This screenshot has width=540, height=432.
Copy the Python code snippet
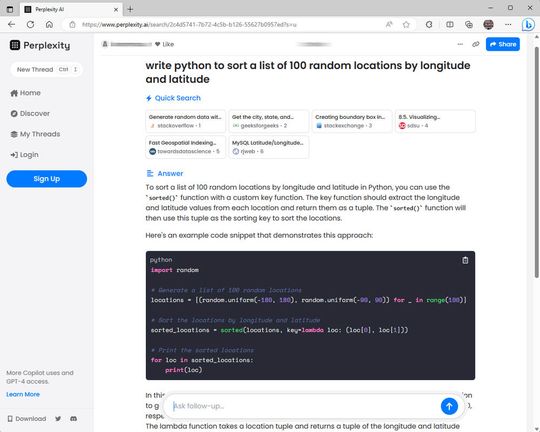click(x=465, y=260)
